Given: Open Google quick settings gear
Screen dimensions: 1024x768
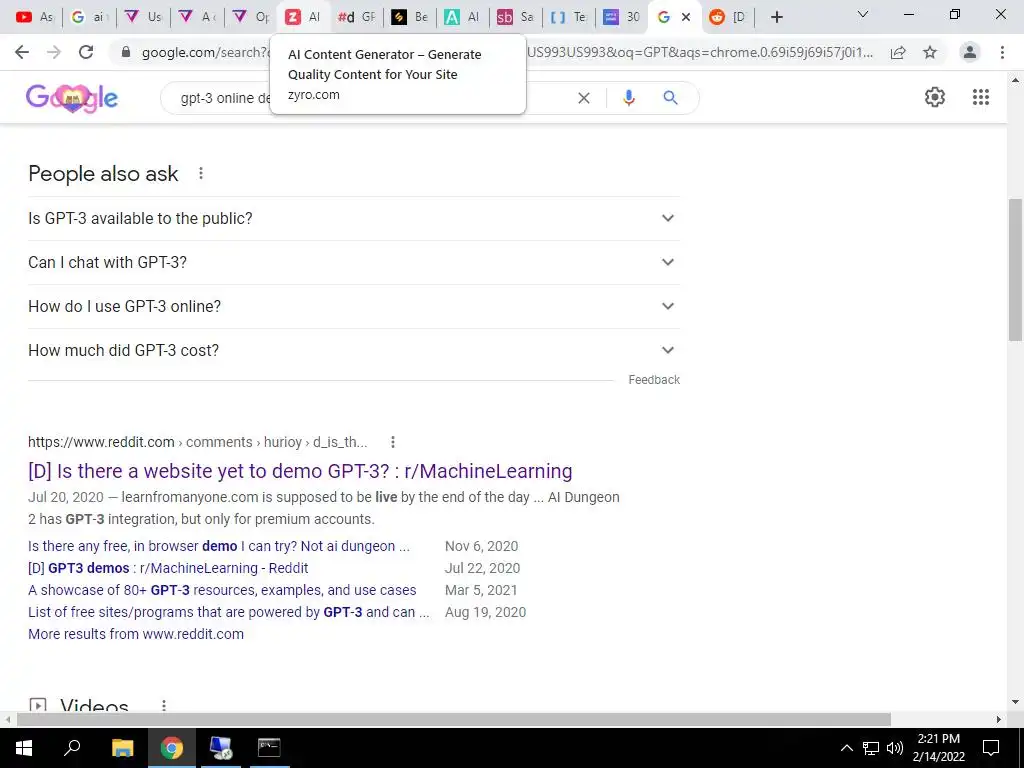Looking at the screenshot, I should pyautogui.click(x=935, y=97).
